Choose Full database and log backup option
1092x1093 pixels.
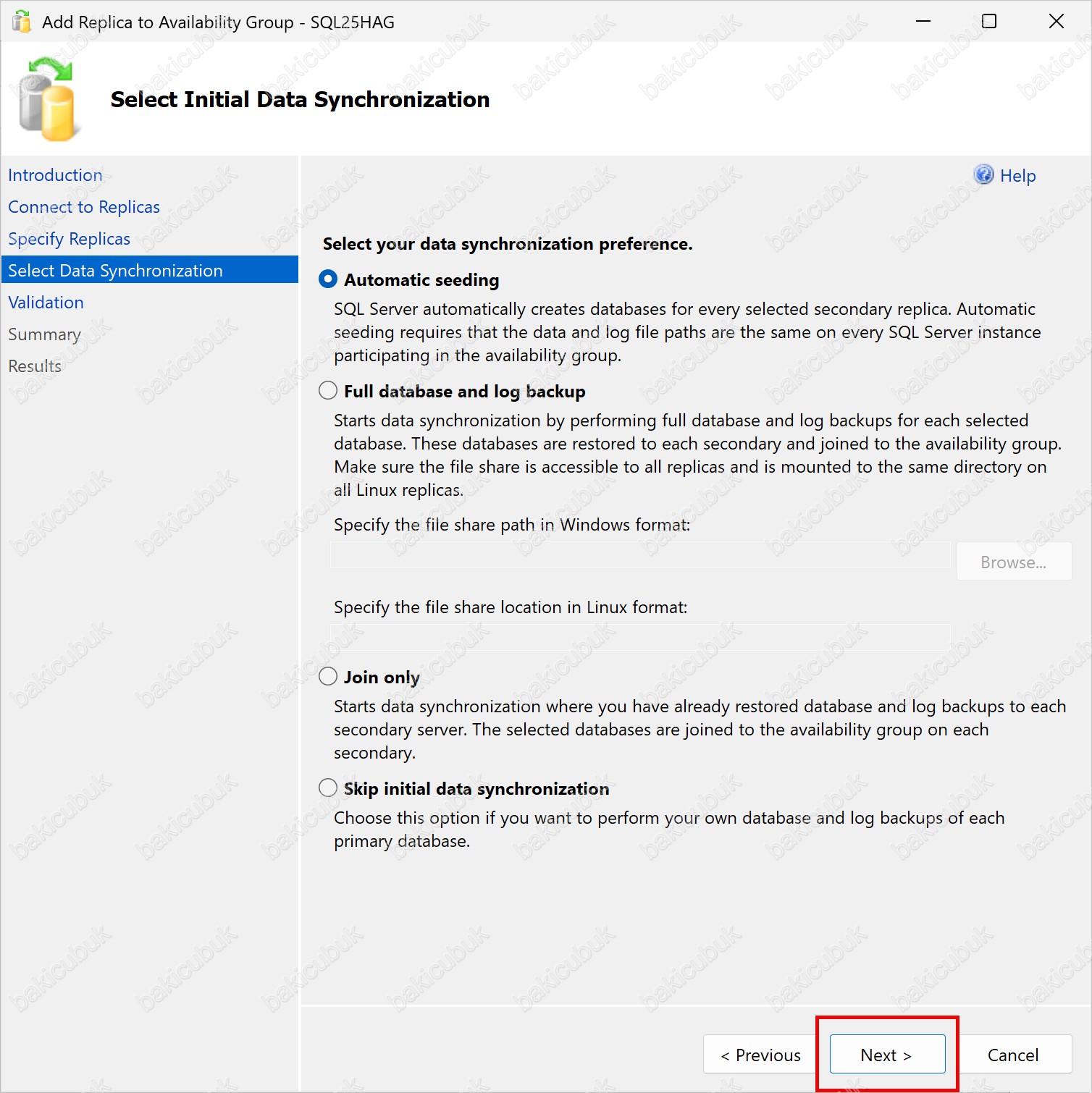pos(328,391)
